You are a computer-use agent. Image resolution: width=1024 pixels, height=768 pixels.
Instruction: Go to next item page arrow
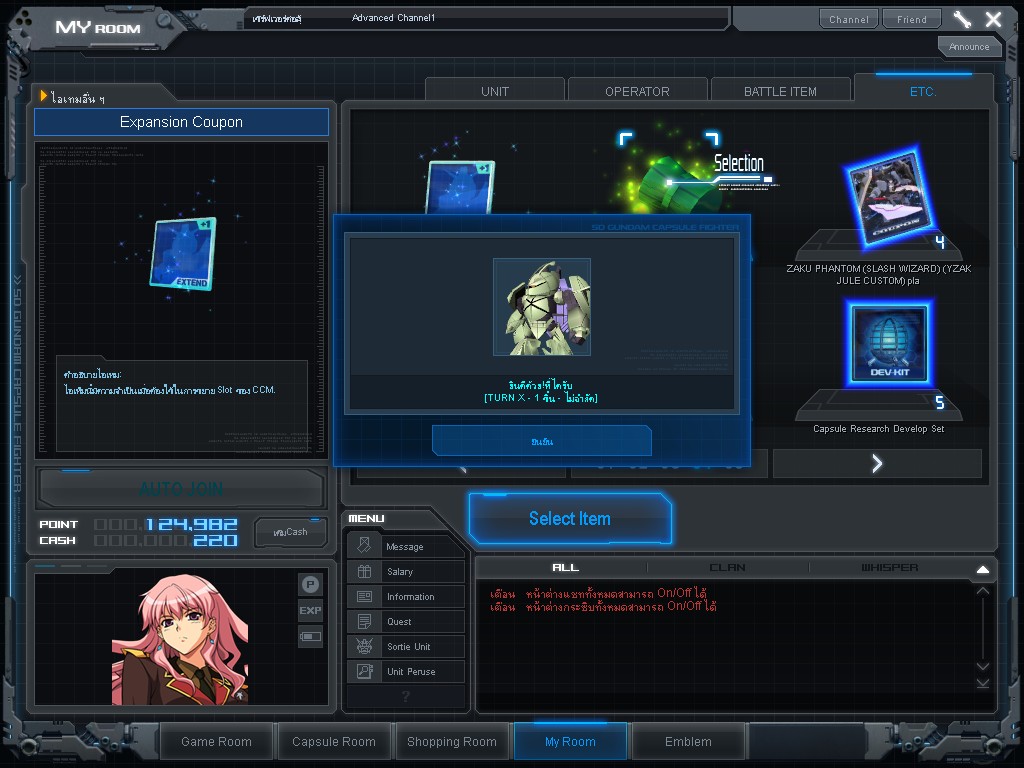(x=877, y=464)
